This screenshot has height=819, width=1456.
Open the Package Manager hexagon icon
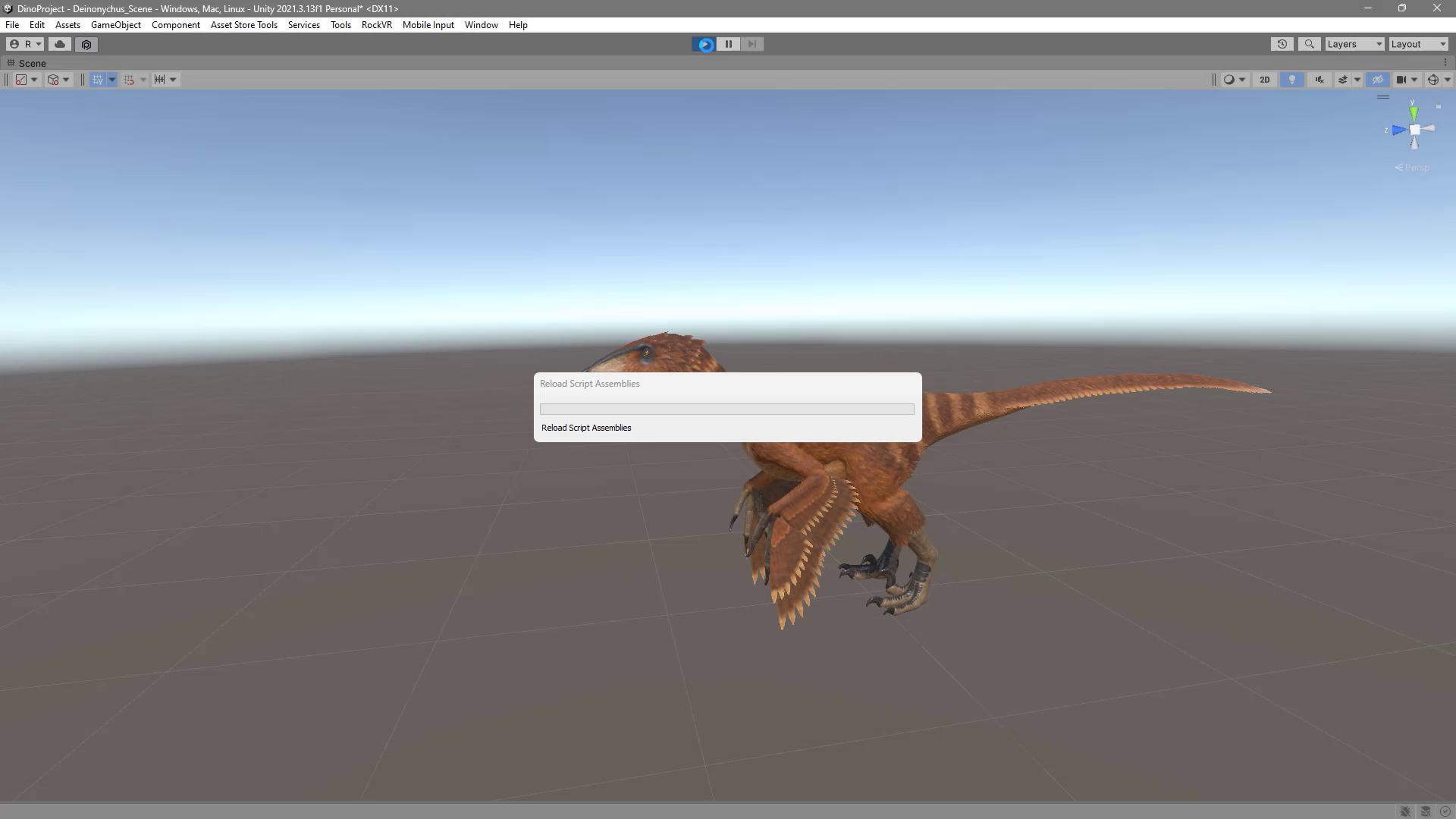(86, 44)
